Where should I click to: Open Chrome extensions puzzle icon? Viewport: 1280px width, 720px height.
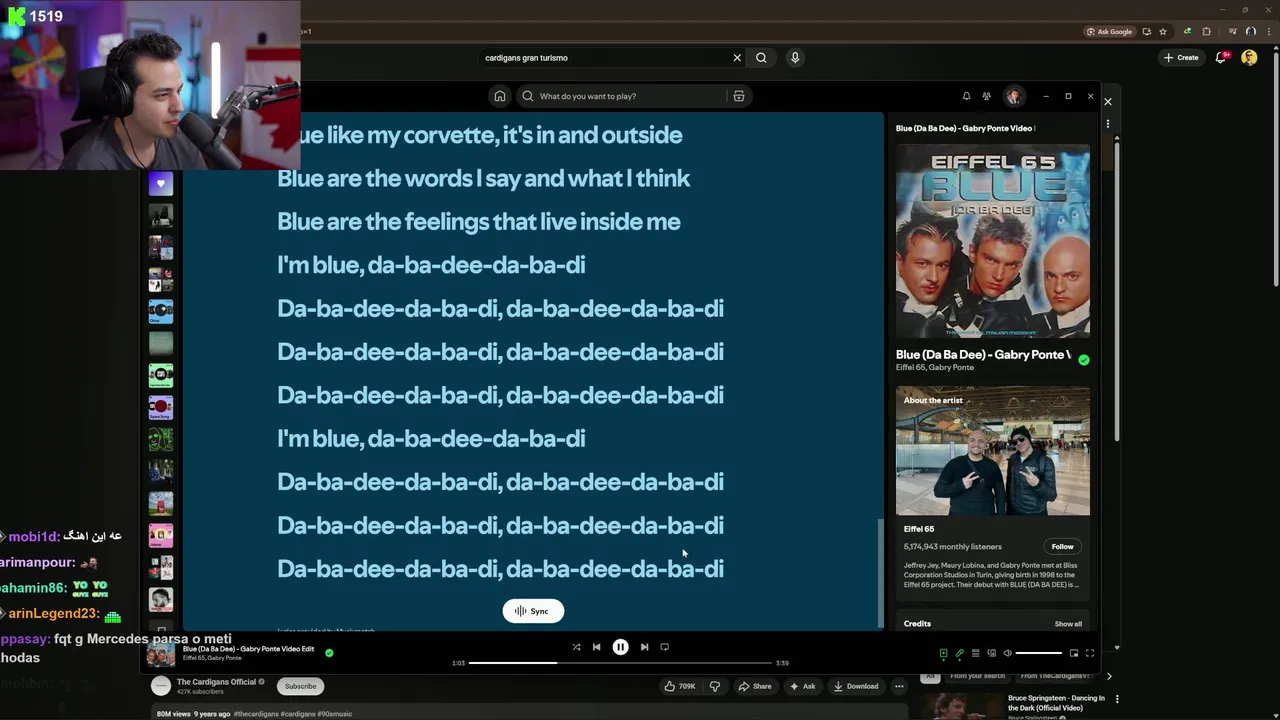click(x=1206, y=31)
